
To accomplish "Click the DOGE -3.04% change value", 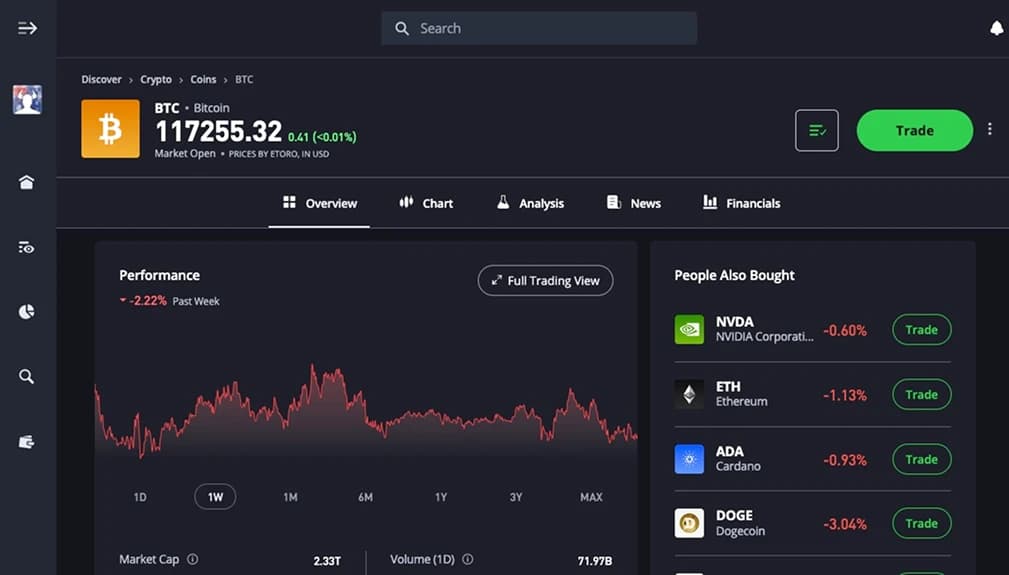I will pos(845,524).
